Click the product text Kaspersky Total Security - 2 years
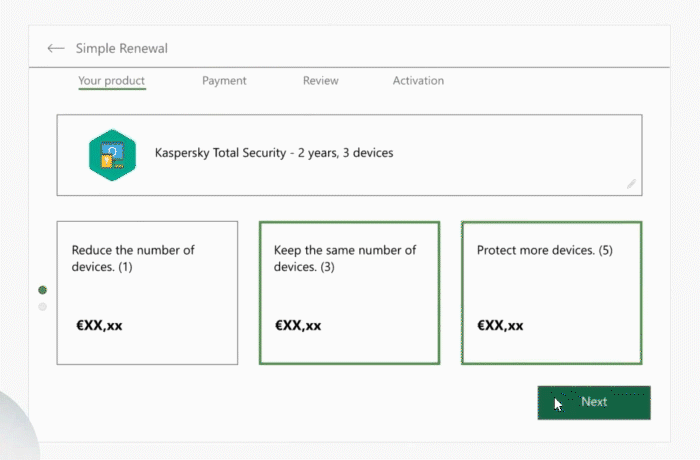 pyautogui.click(x=247, y=153)
